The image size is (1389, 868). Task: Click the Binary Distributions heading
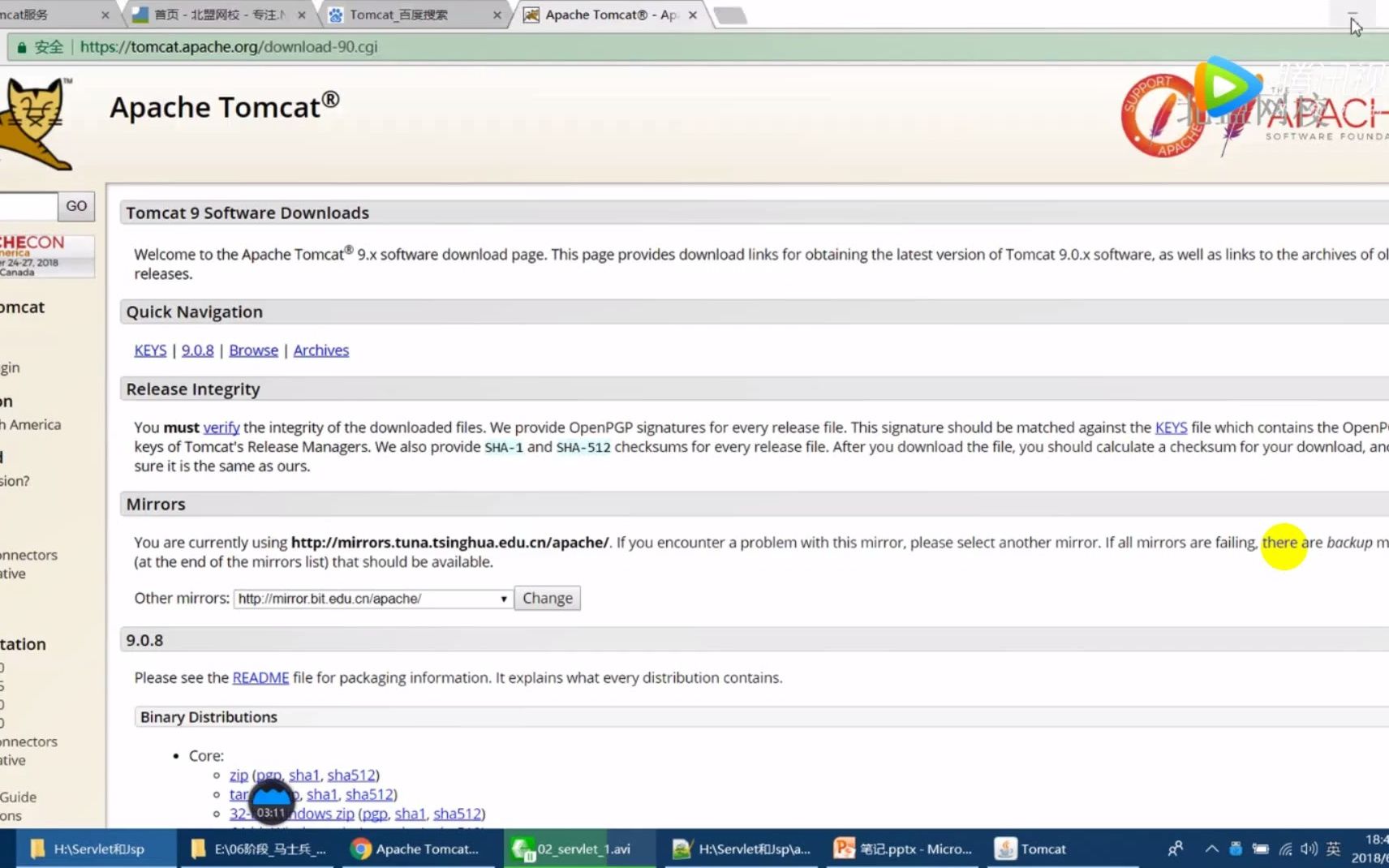[x=209, y=717]
